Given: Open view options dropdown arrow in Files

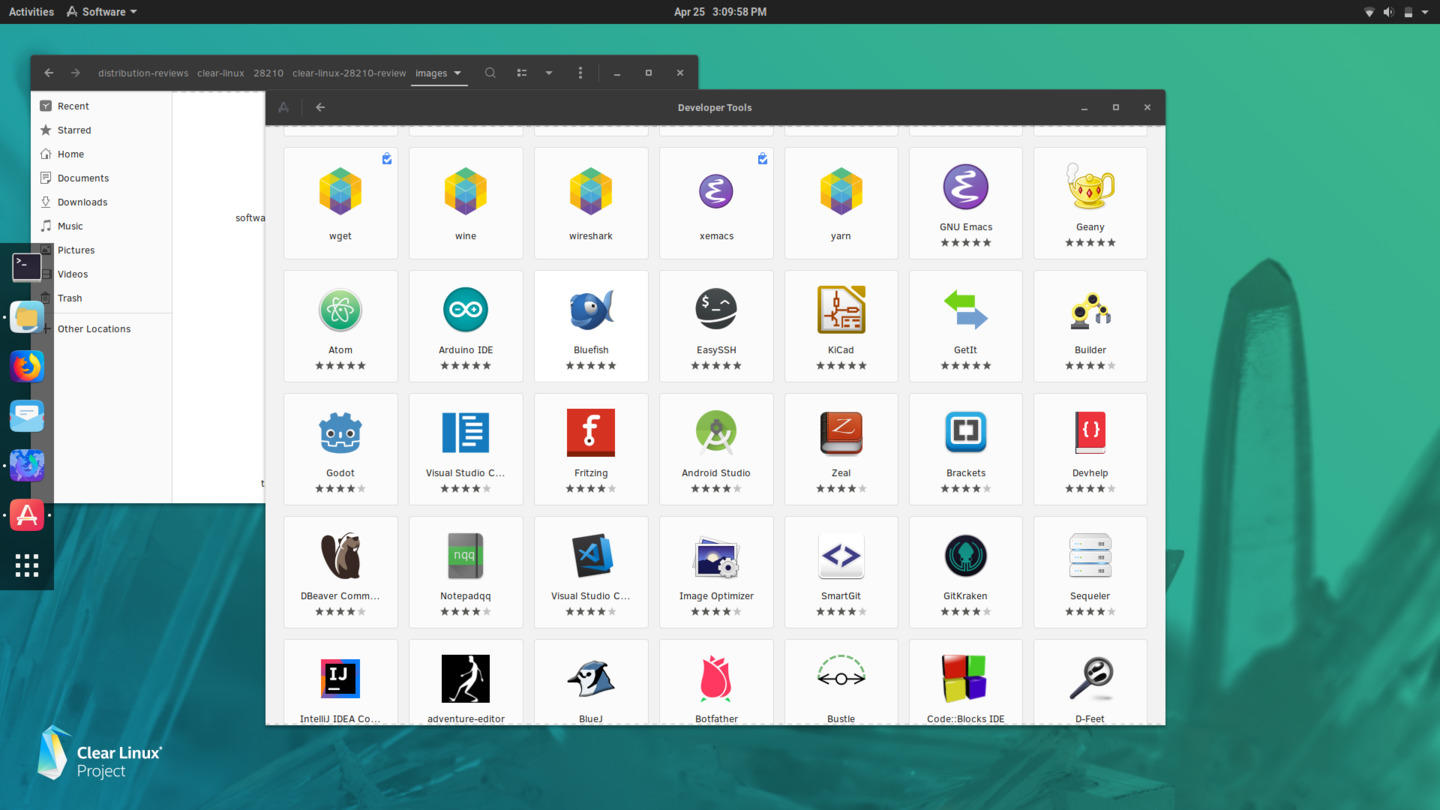Looking at the screenshot, I should (x=549, y=73).
